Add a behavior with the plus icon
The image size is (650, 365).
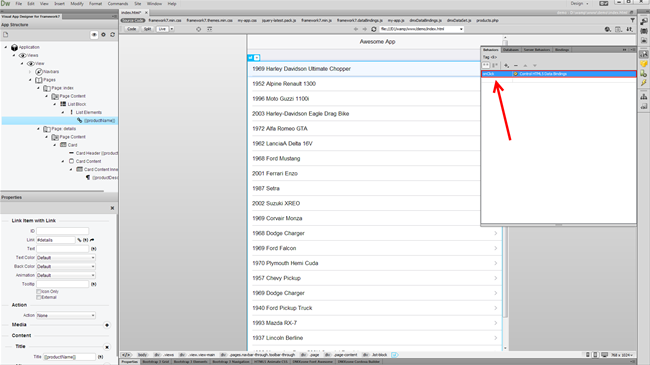click(x=507, y=66)
